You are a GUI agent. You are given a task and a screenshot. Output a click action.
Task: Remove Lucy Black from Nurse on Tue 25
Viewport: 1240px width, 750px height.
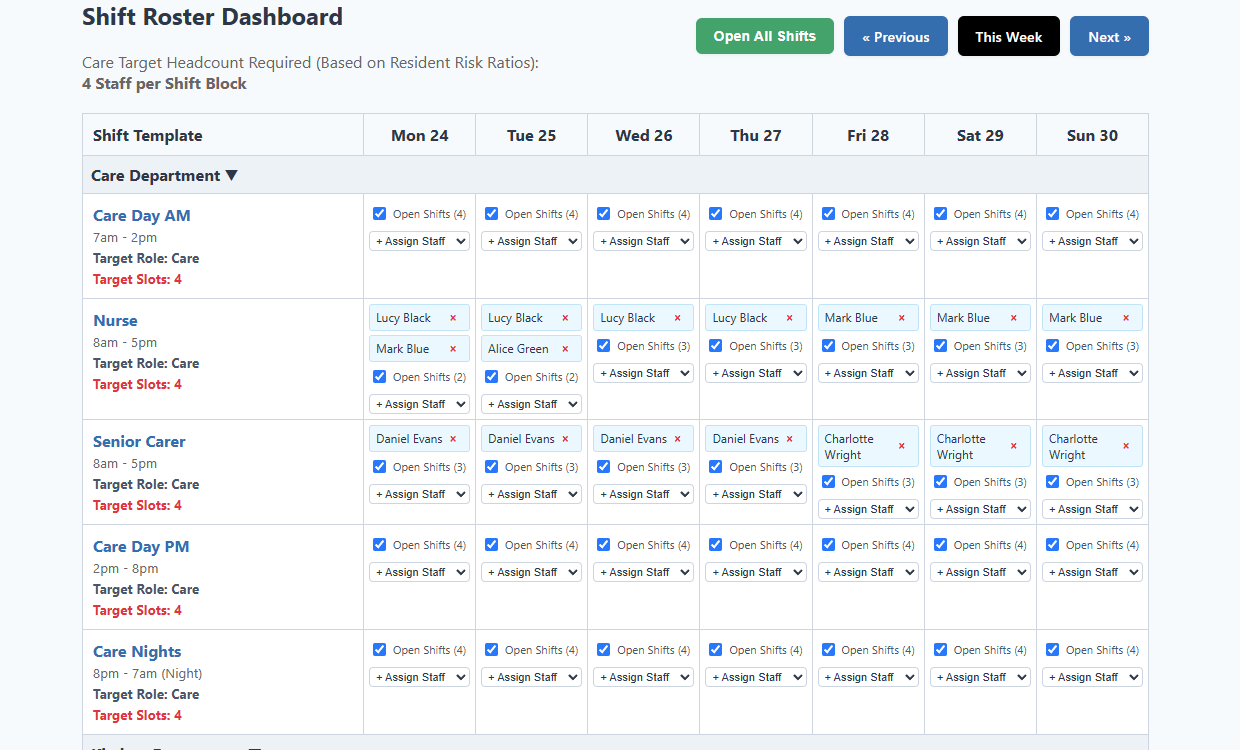pos(565,318)
